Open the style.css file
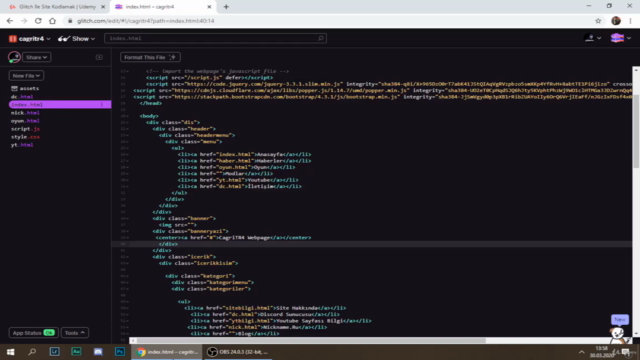The height and width of the screenshot is (360, 640). (x=25, y=137)
